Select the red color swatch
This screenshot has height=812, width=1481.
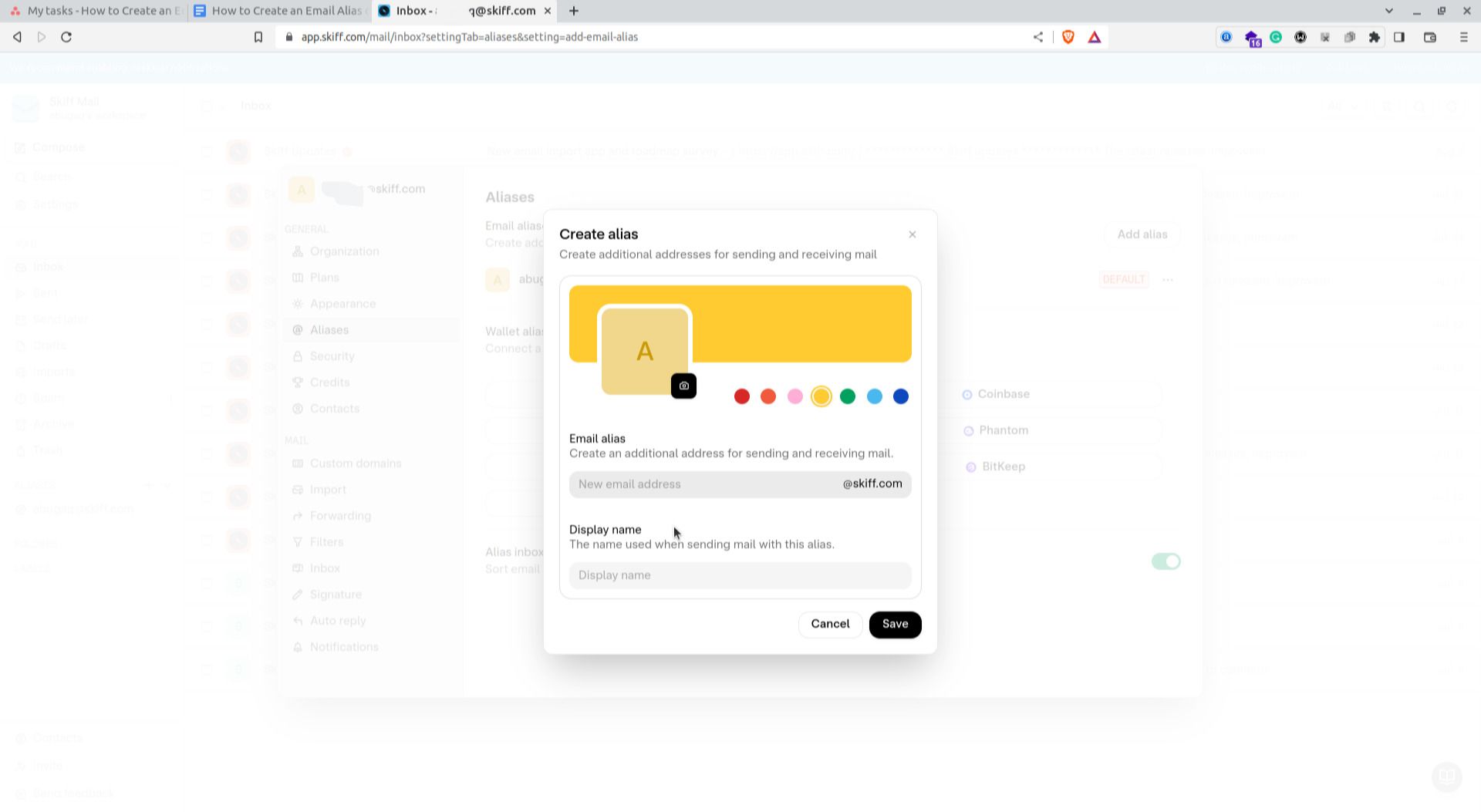(741, 396)
